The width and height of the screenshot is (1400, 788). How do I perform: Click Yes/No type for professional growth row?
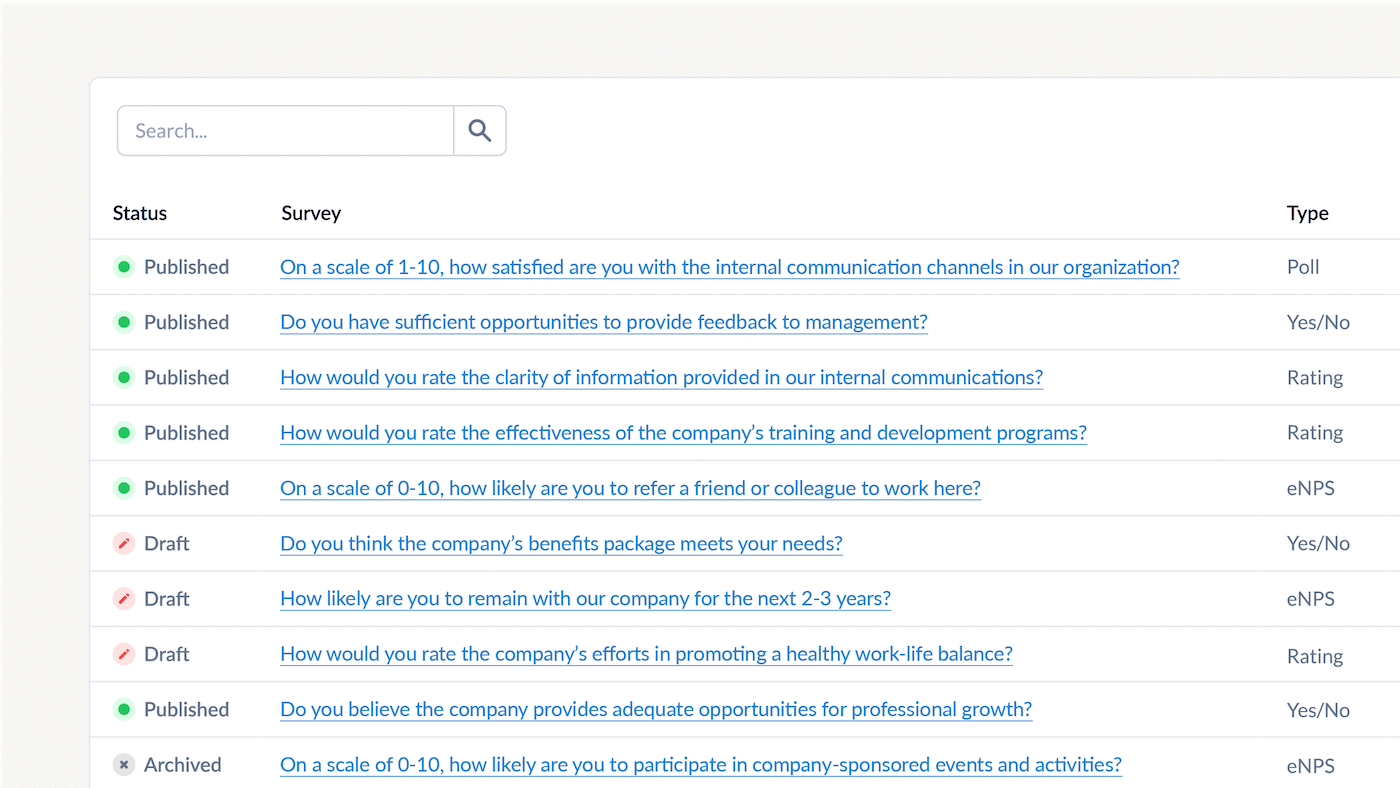1318,710
